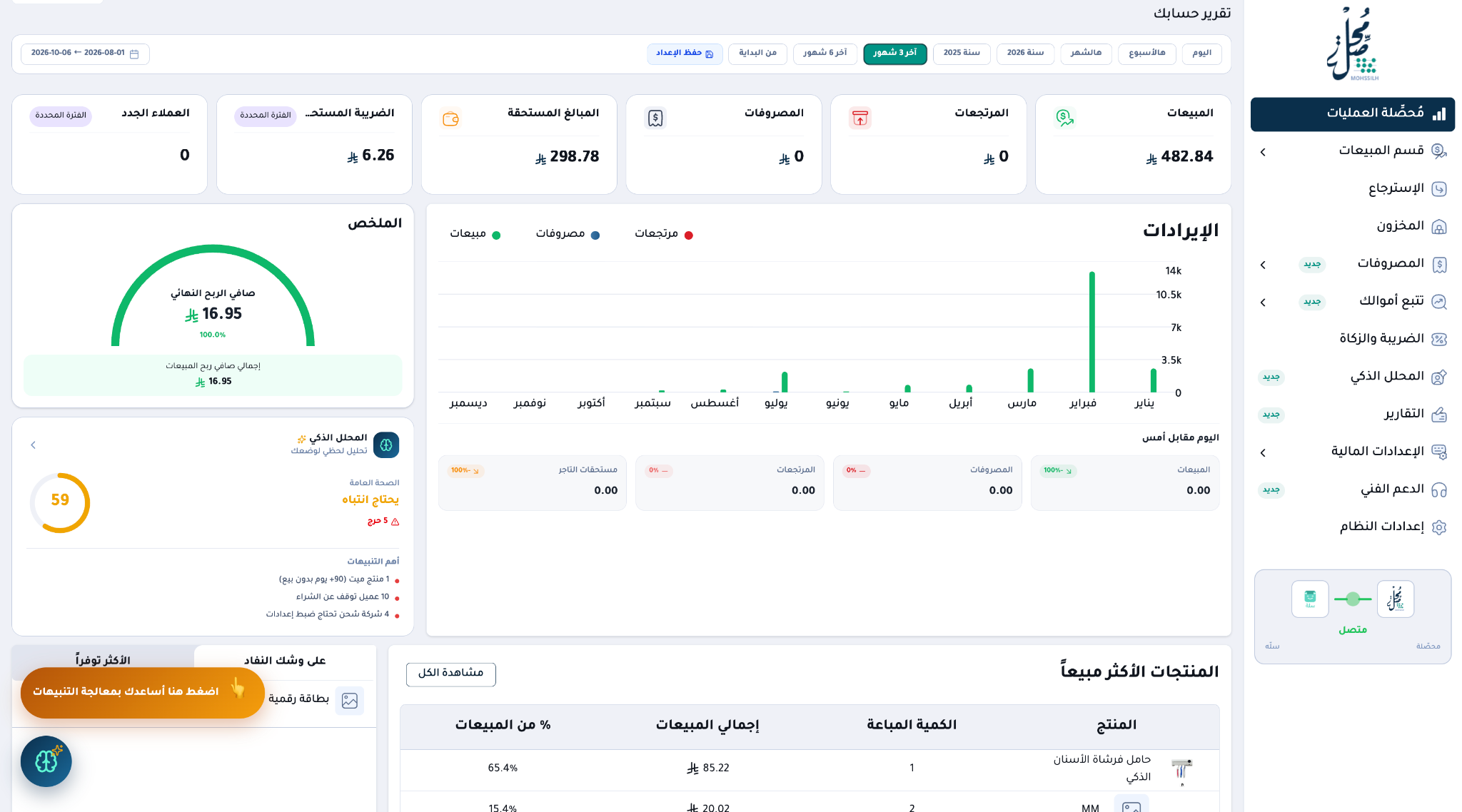Click the المحلل الذكي sidebar icon

click(x=1439, y=377)
